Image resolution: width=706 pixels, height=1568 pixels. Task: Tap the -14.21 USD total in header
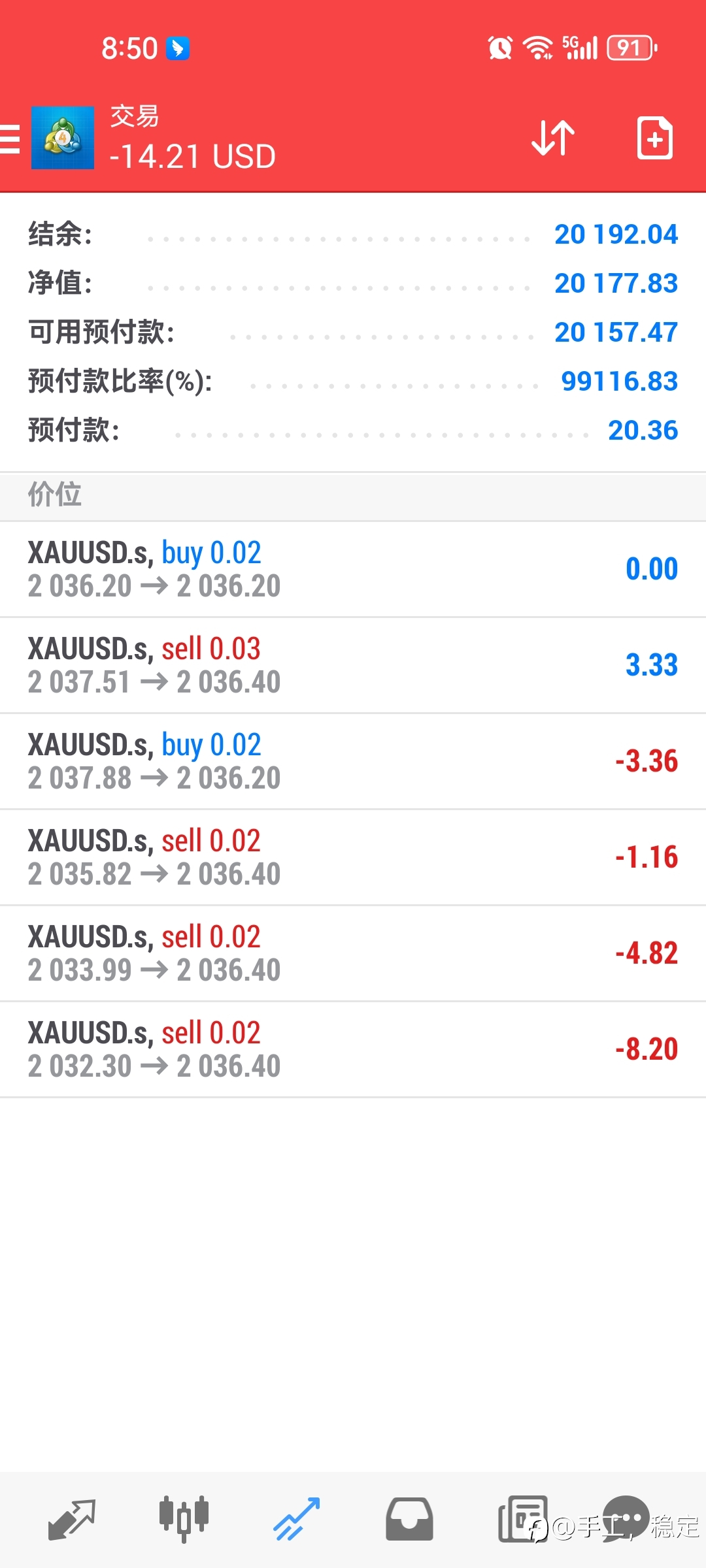(193, 157)
